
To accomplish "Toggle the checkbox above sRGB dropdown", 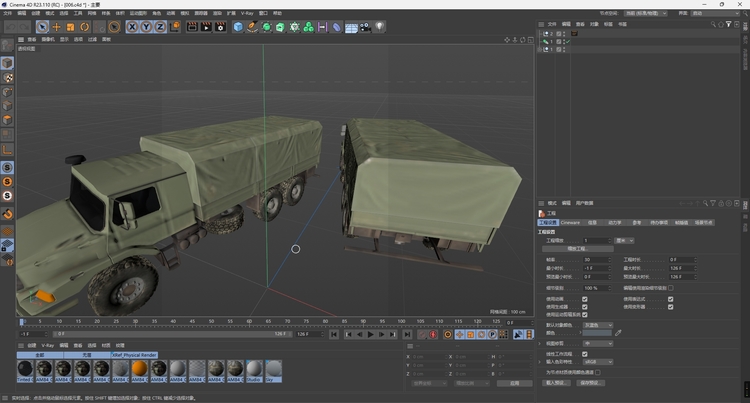I will [x=585, y=354].
